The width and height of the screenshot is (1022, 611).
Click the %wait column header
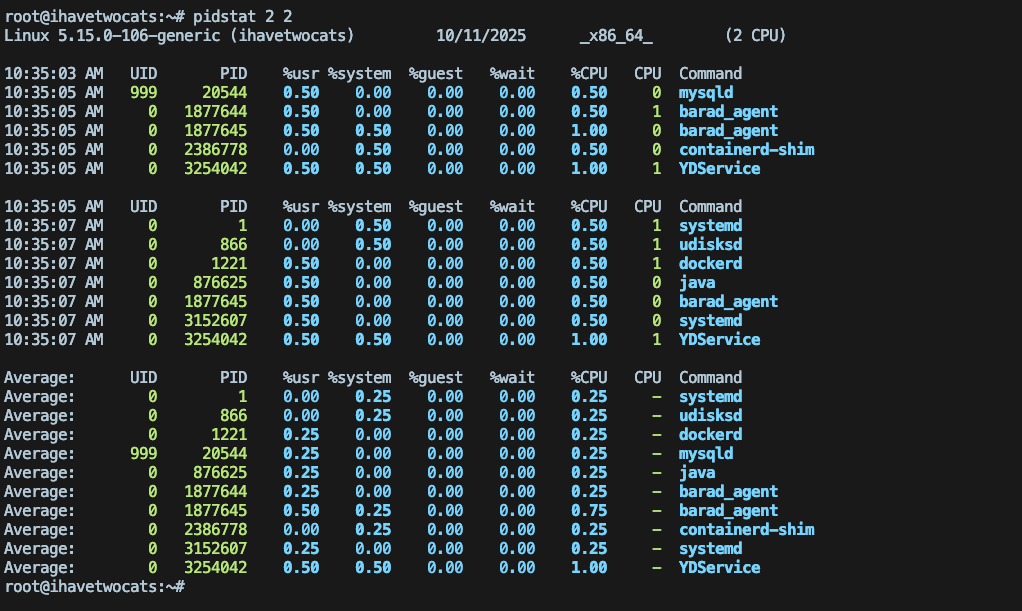coord(512,73)
